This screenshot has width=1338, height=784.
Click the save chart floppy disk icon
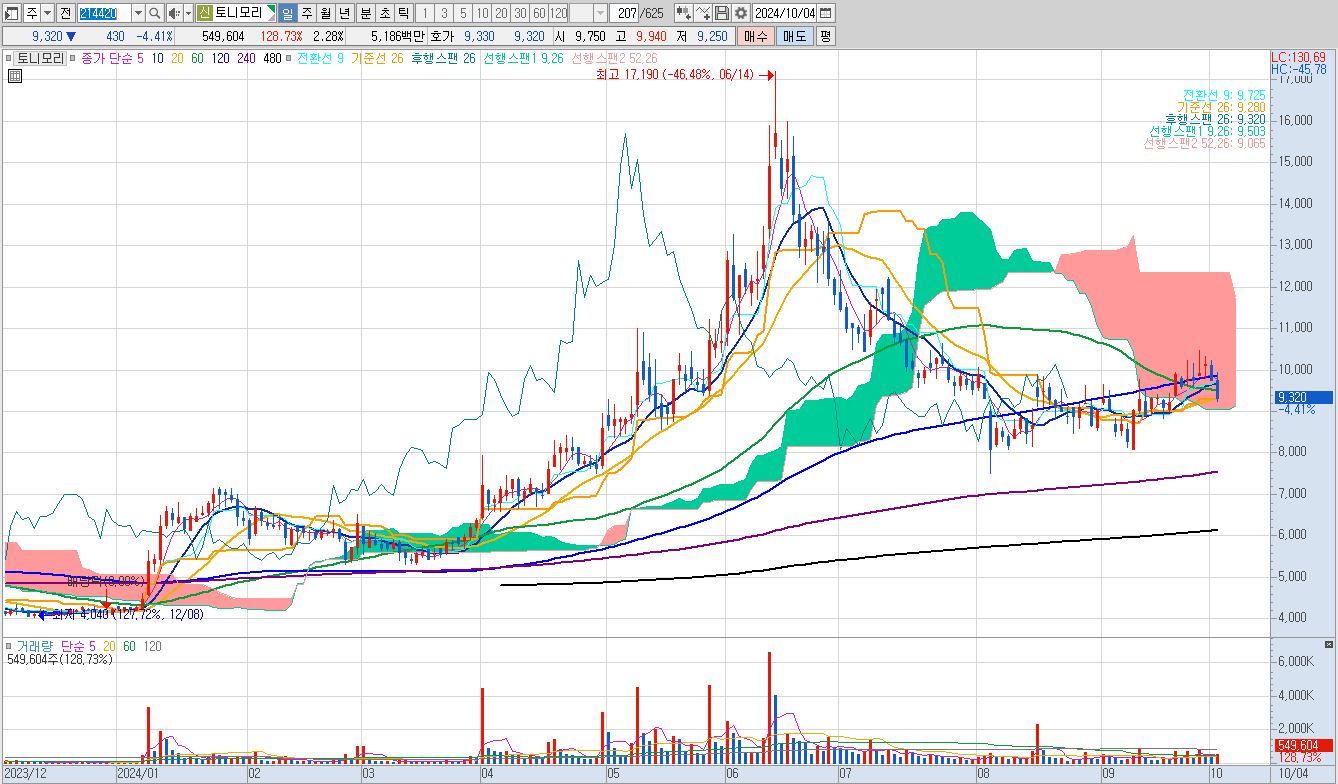coord(723,13)
